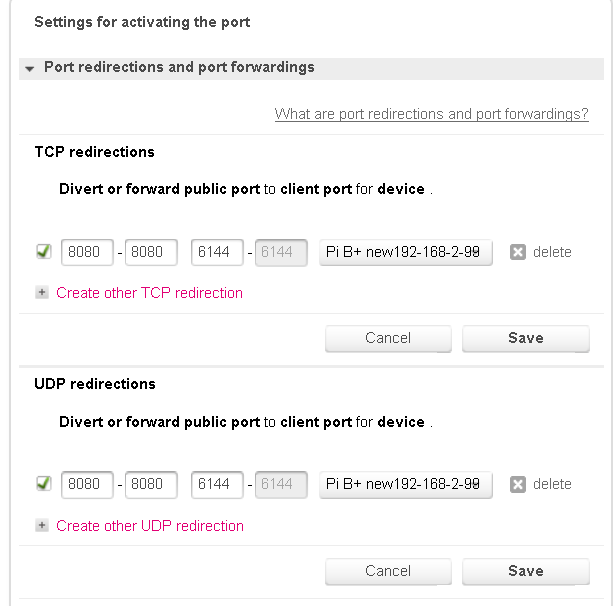Save the UDP redirections
This screenshot has height=606, width=613.
coord(525,571)
